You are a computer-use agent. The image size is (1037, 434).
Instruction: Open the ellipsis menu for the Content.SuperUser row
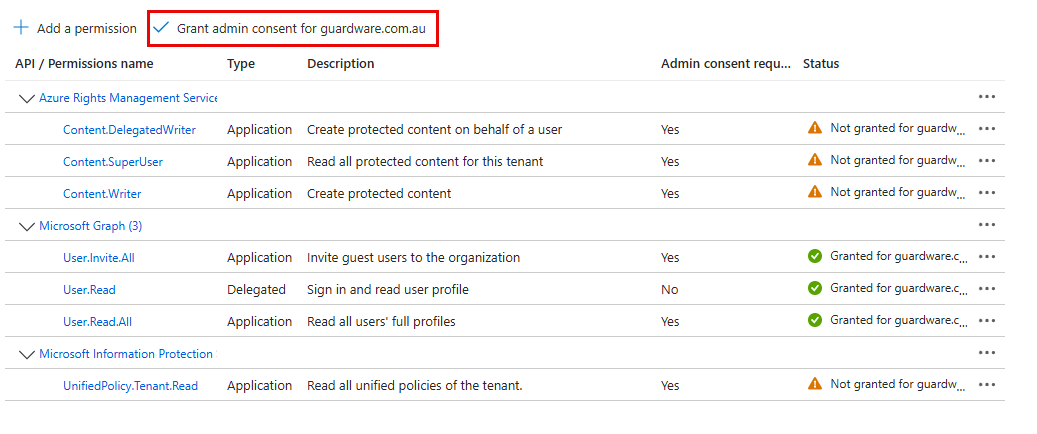point(987,161)
